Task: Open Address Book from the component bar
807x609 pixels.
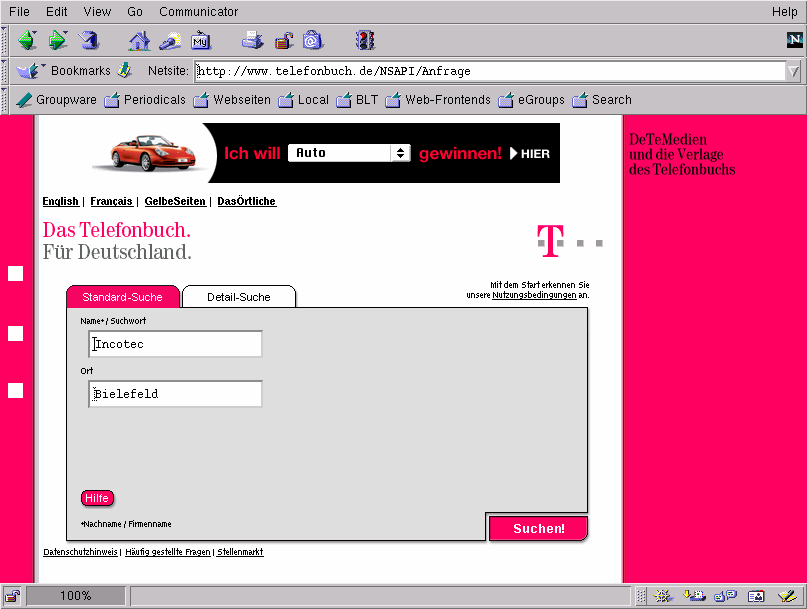Action: pyautogui.click(x=756, y=596)
